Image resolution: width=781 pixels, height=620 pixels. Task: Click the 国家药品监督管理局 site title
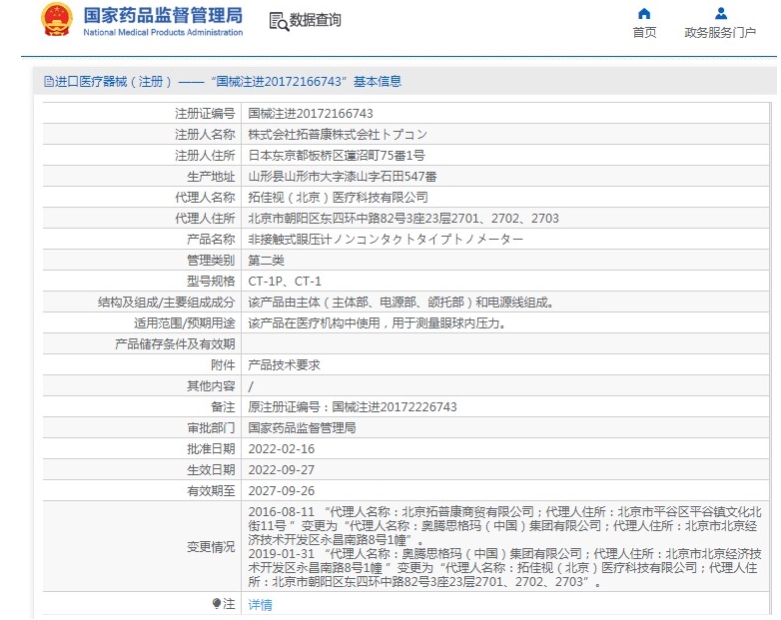(162, 15)
